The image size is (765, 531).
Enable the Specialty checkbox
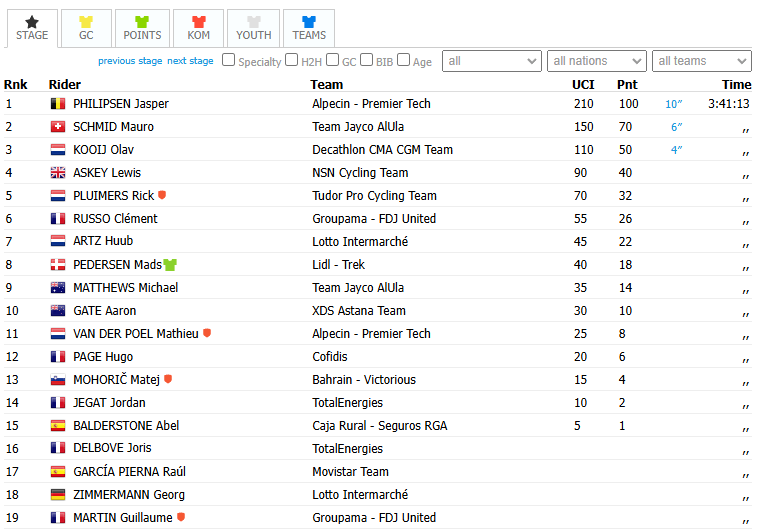[x=228, y=60]
